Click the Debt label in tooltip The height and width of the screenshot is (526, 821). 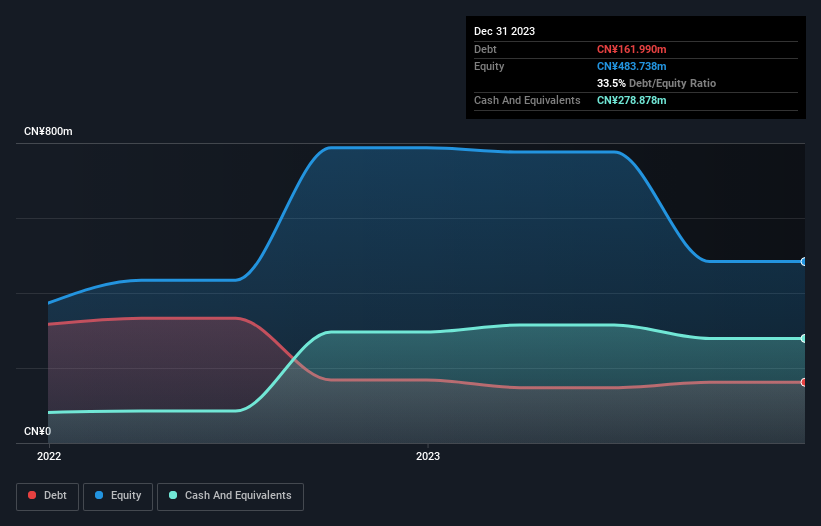tap(485, 49)
